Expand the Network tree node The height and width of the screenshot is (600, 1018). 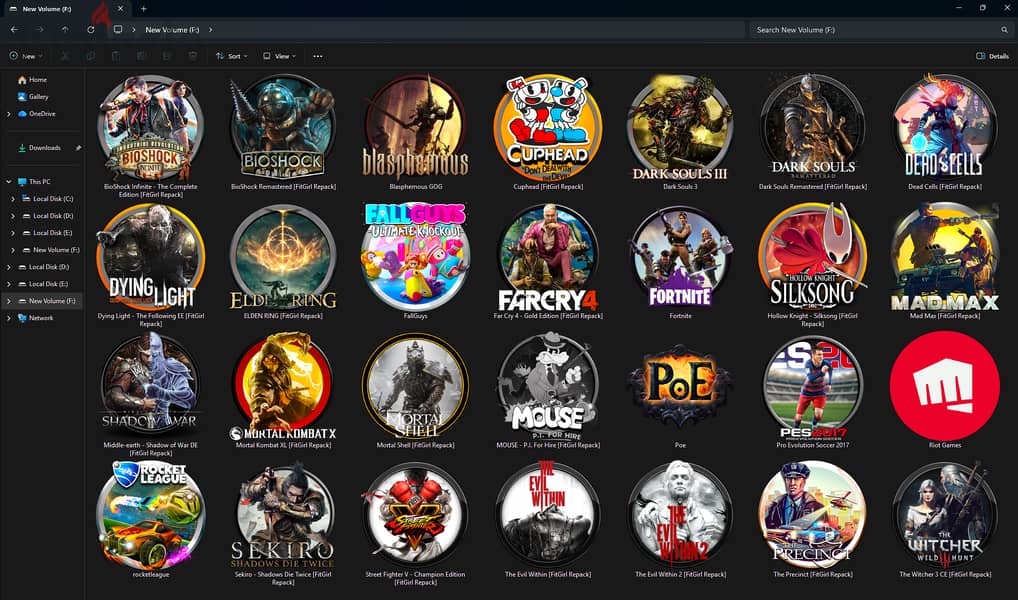pos(8,318)
